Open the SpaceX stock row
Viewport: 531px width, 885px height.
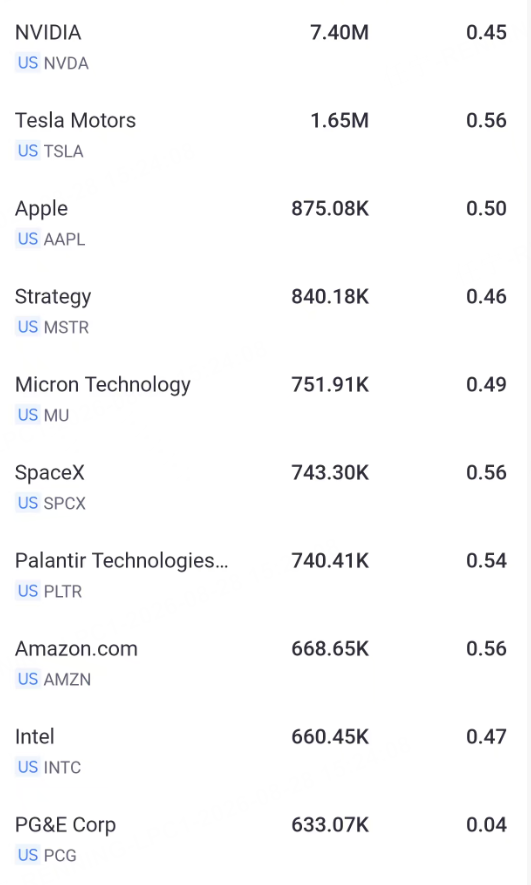coord(265,487)
